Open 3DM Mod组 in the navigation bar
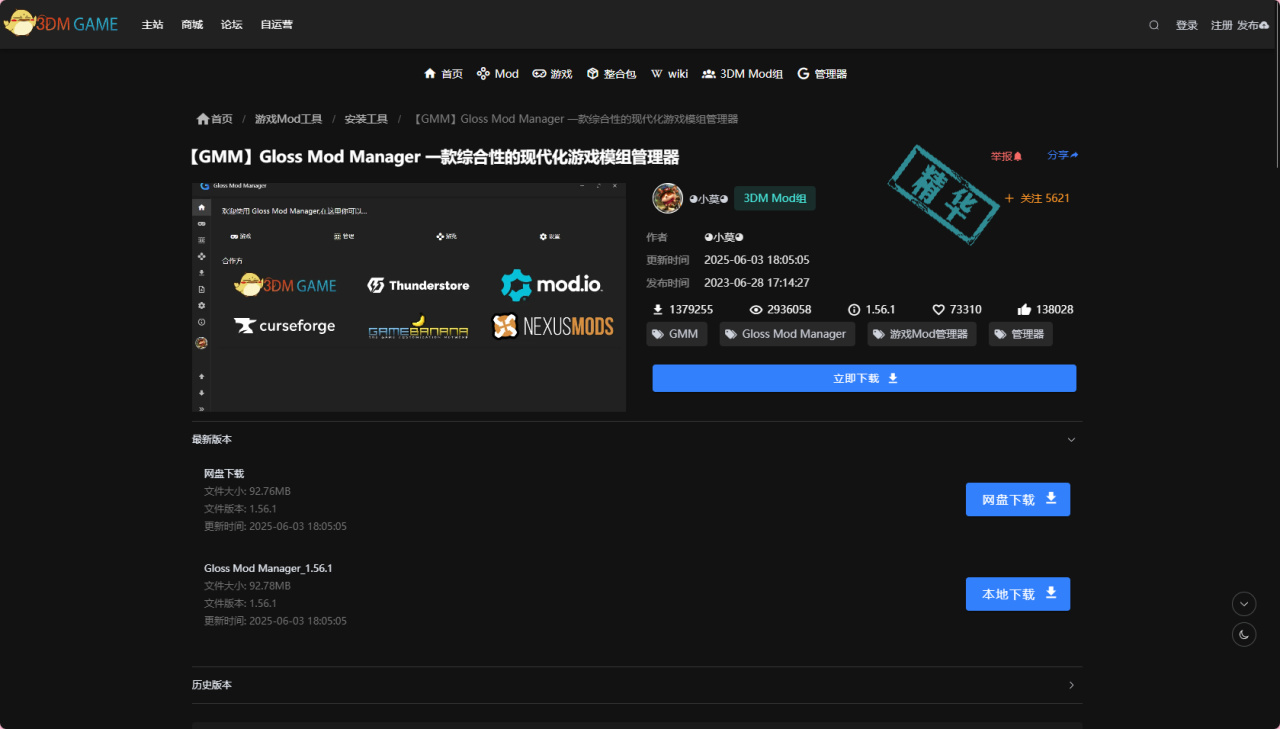Image resolution: width=1280 pixels, height=729 pixels. pos(742,74)
